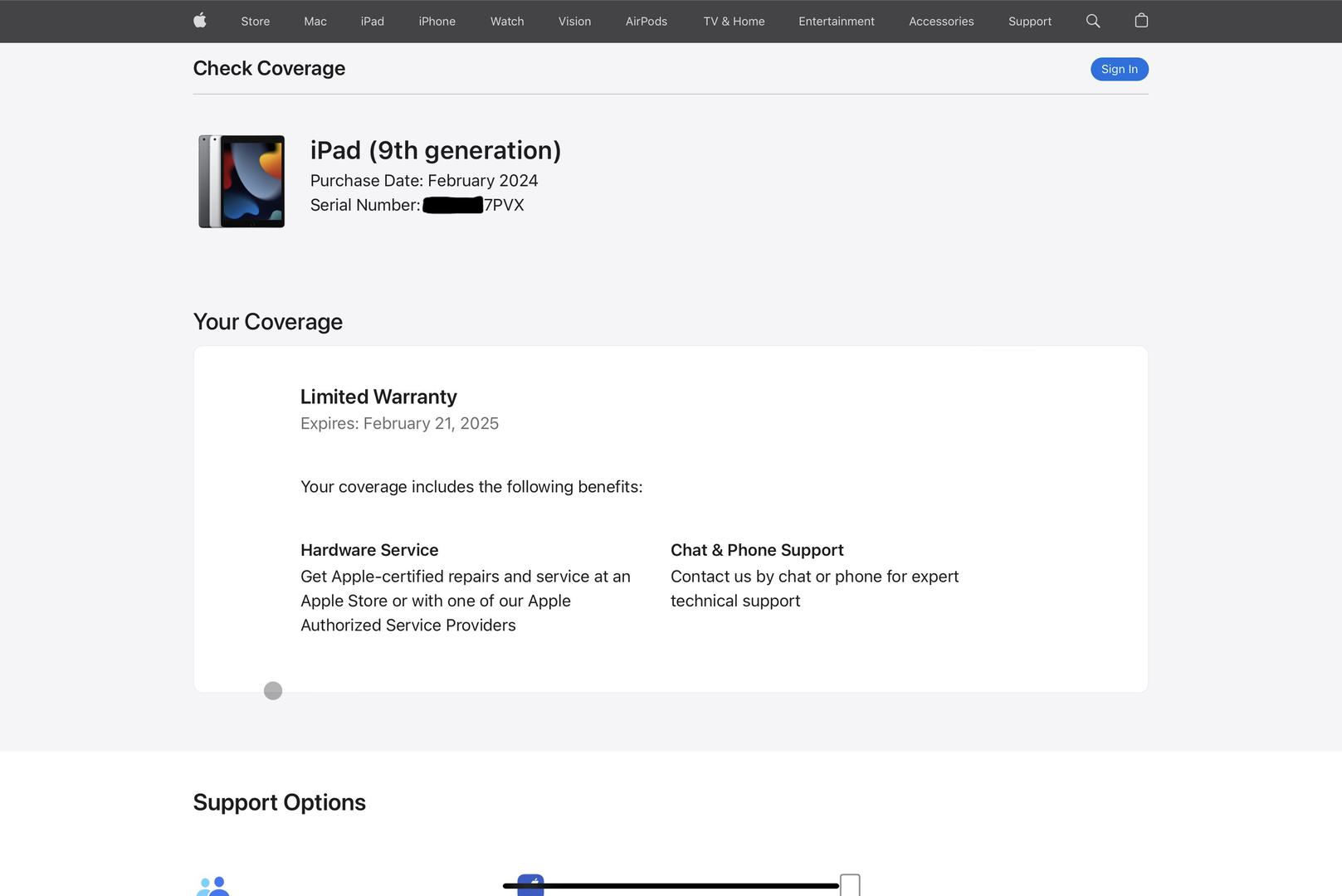1342x896 pixels.
Task: Open the TV & Home menu item
Action: pyautogui.click(x=734, y=22)
